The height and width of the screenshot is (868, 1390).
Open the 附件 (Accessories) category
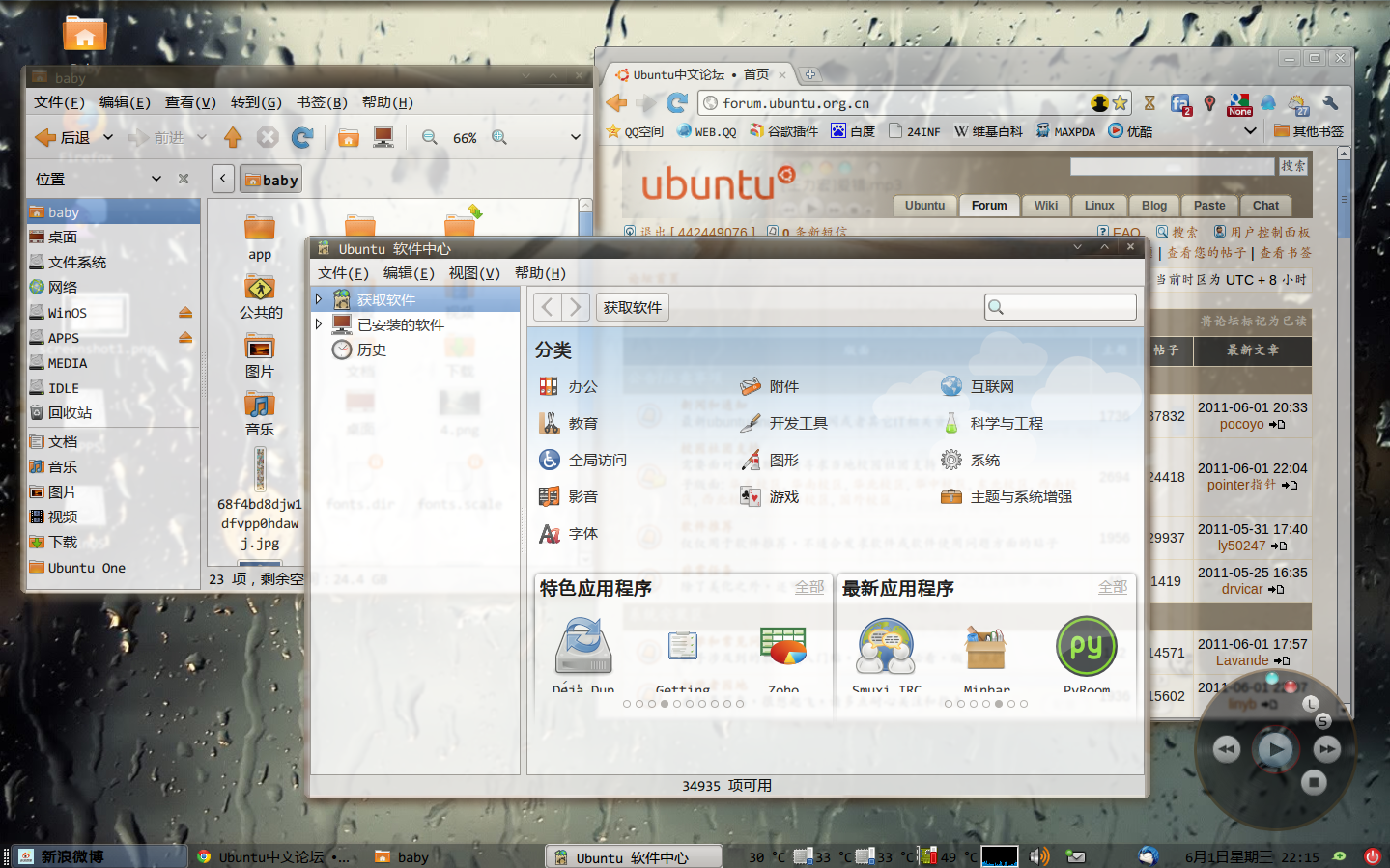click(x=770, y=386)
